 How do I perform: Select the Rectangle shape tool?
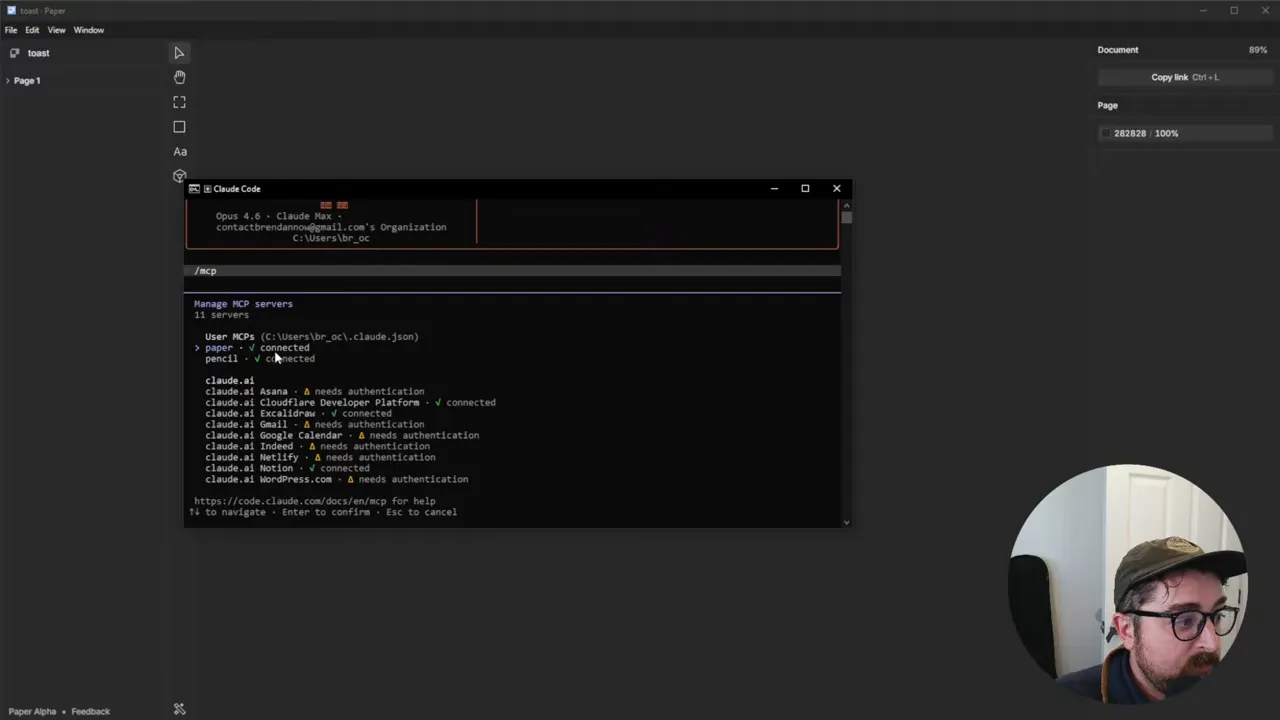click(179, 127)
